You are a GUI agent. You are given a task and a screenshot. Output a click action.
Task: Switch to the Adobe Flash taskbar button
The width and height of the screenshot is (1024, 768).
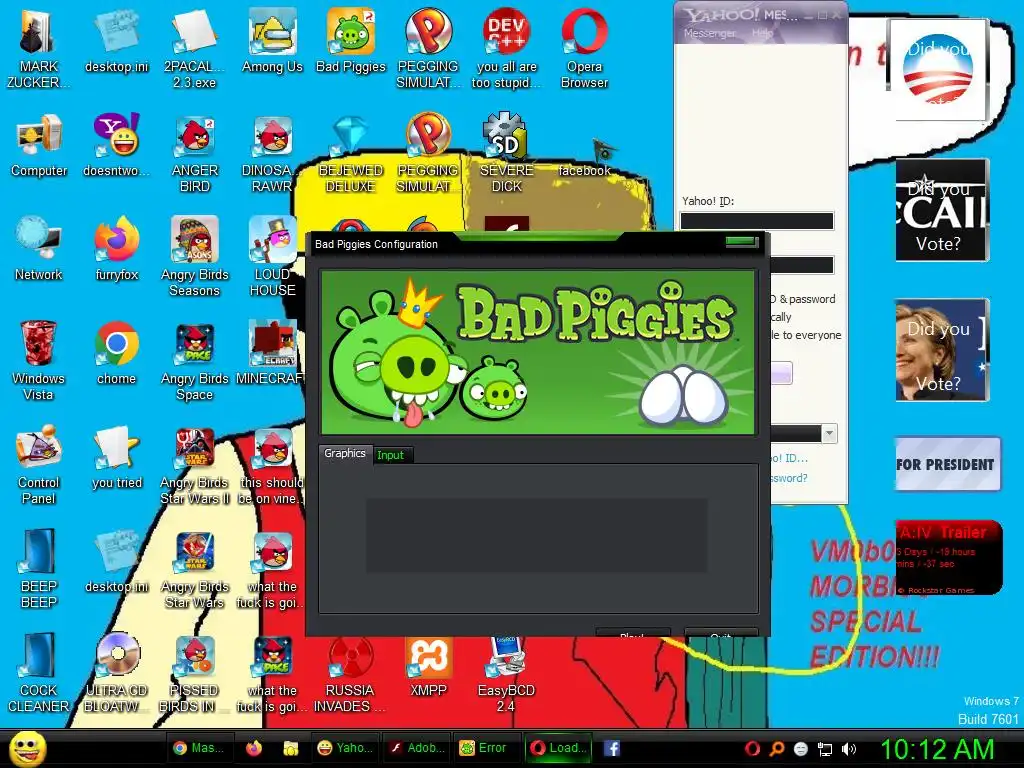point(417,748)
